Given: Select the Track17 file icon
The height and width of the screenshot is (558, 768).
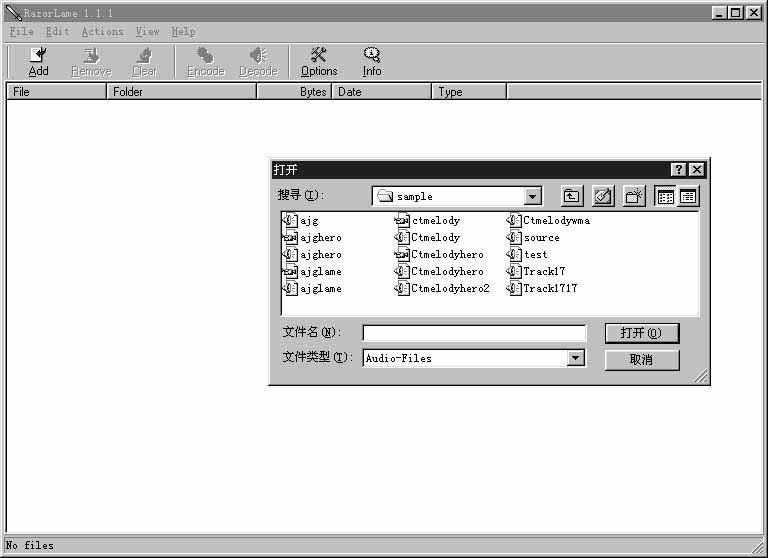Looking at the screenshot, I should point(514,271).
